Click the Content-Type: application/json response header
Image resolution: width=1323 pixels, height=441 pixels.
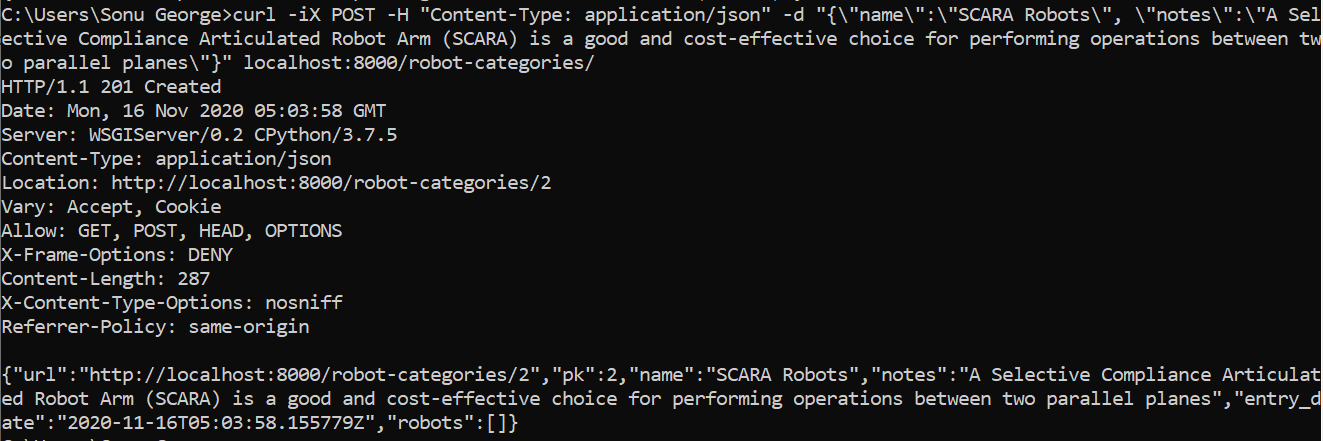[166, 159]
